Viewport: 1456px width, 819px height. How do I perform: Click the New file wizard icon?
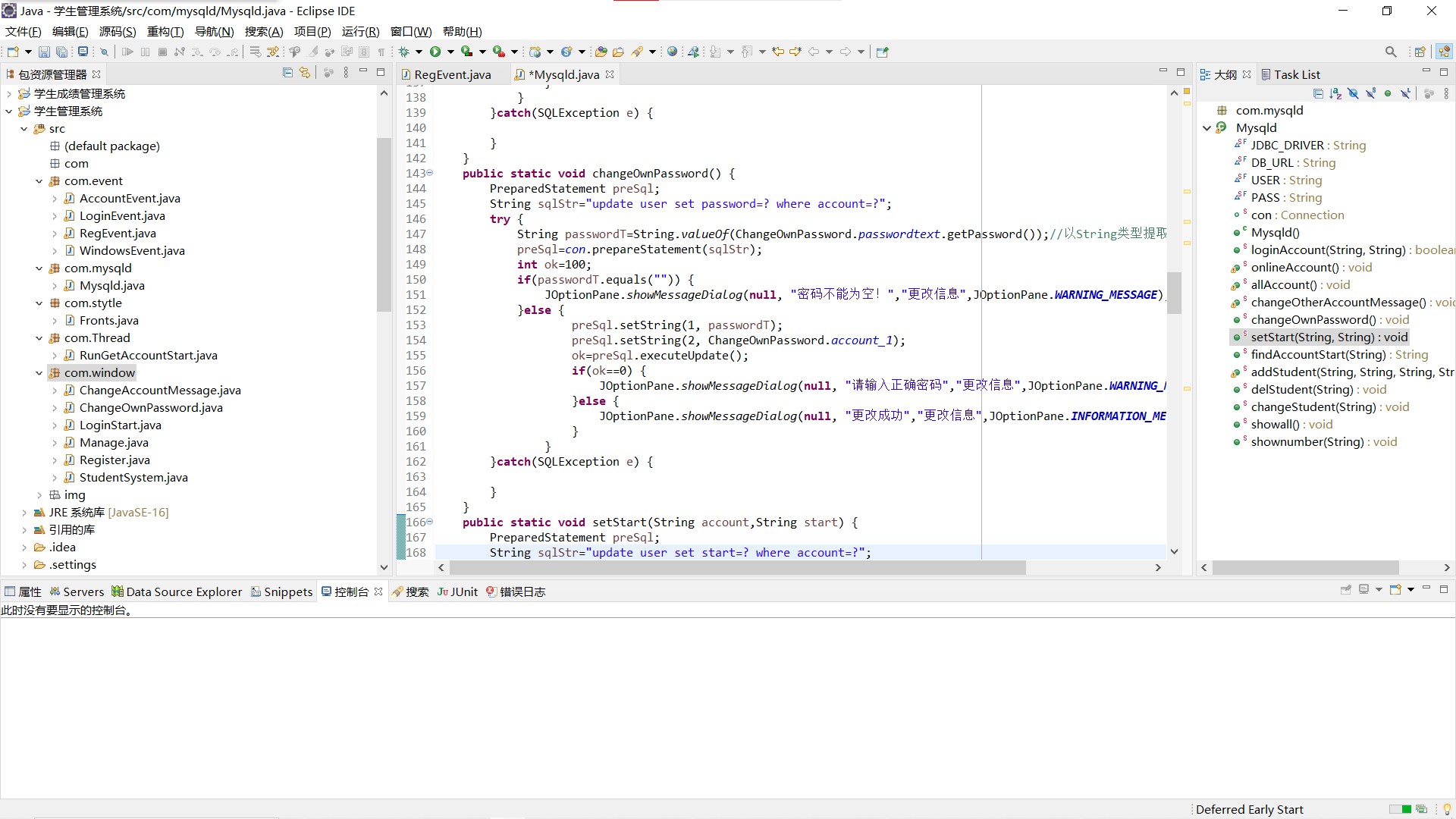[13, 52]
